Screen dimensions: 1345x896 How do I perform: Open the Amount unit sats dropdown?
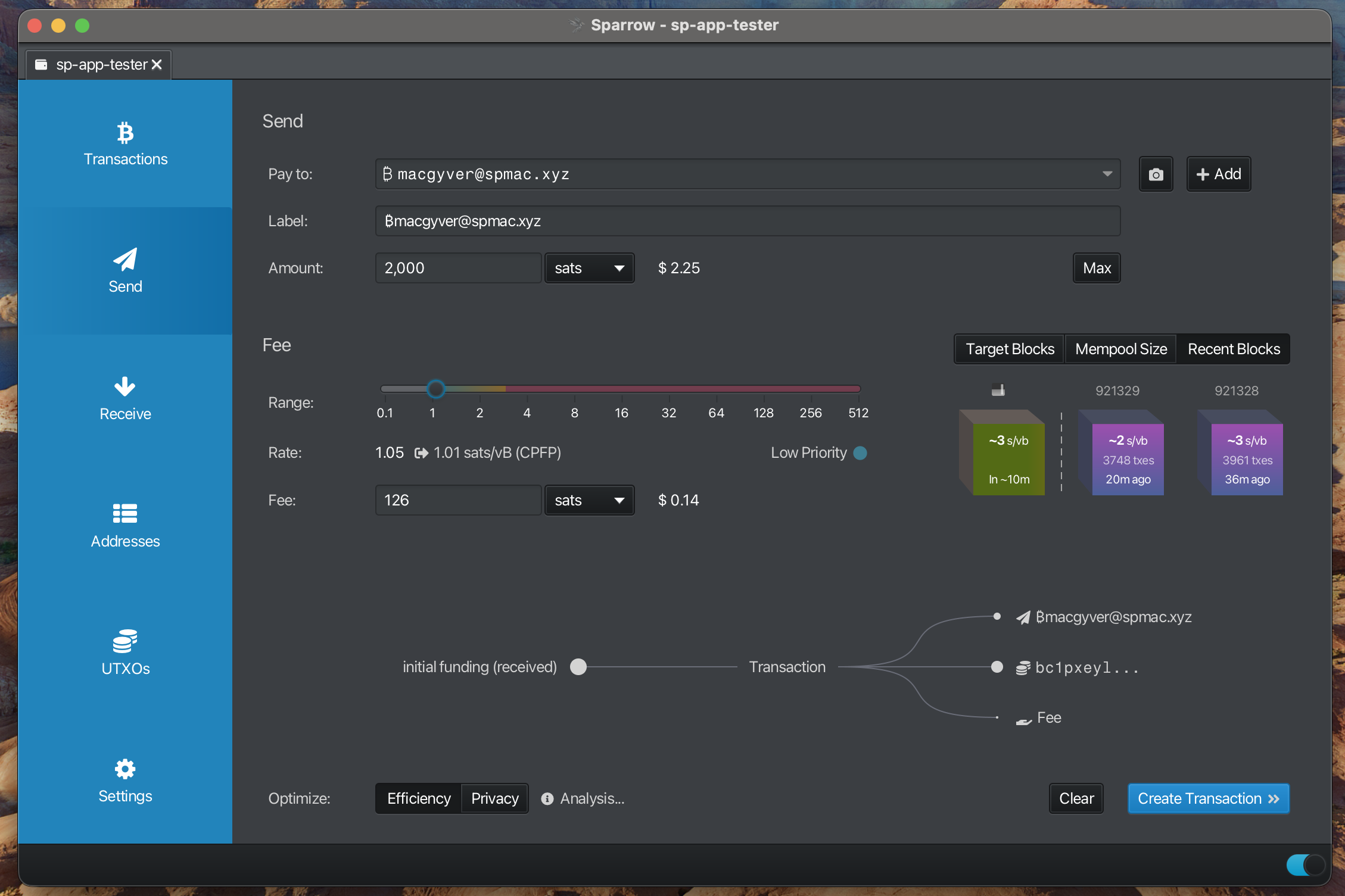(589, 269)
